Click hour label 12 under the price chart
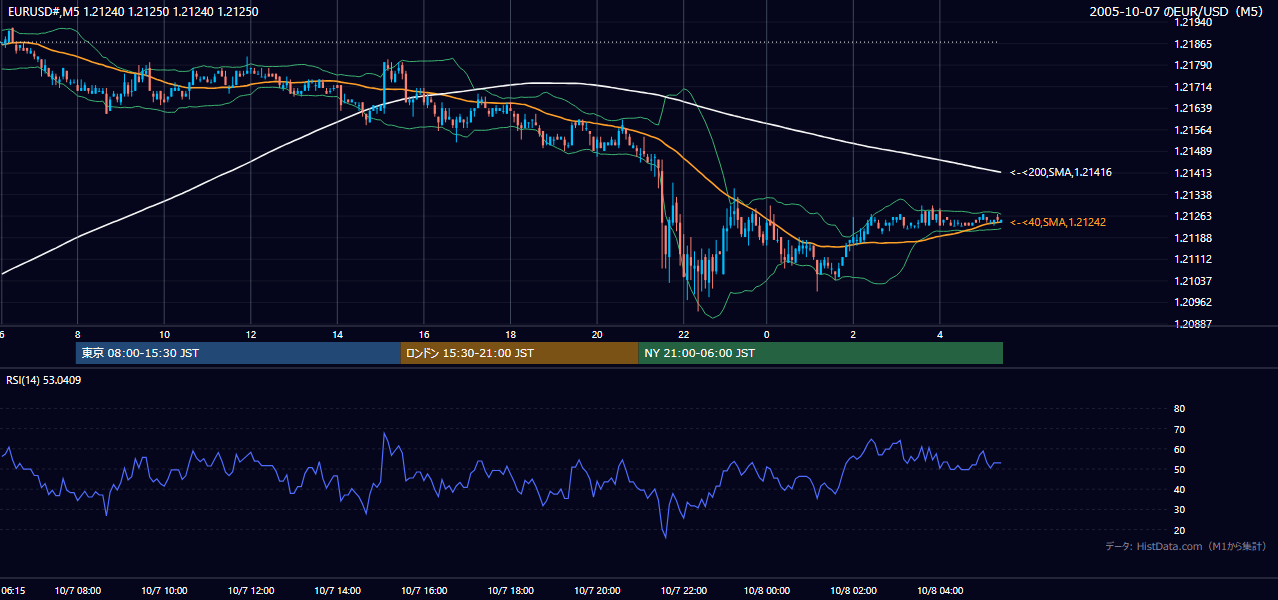 [251, 334]
